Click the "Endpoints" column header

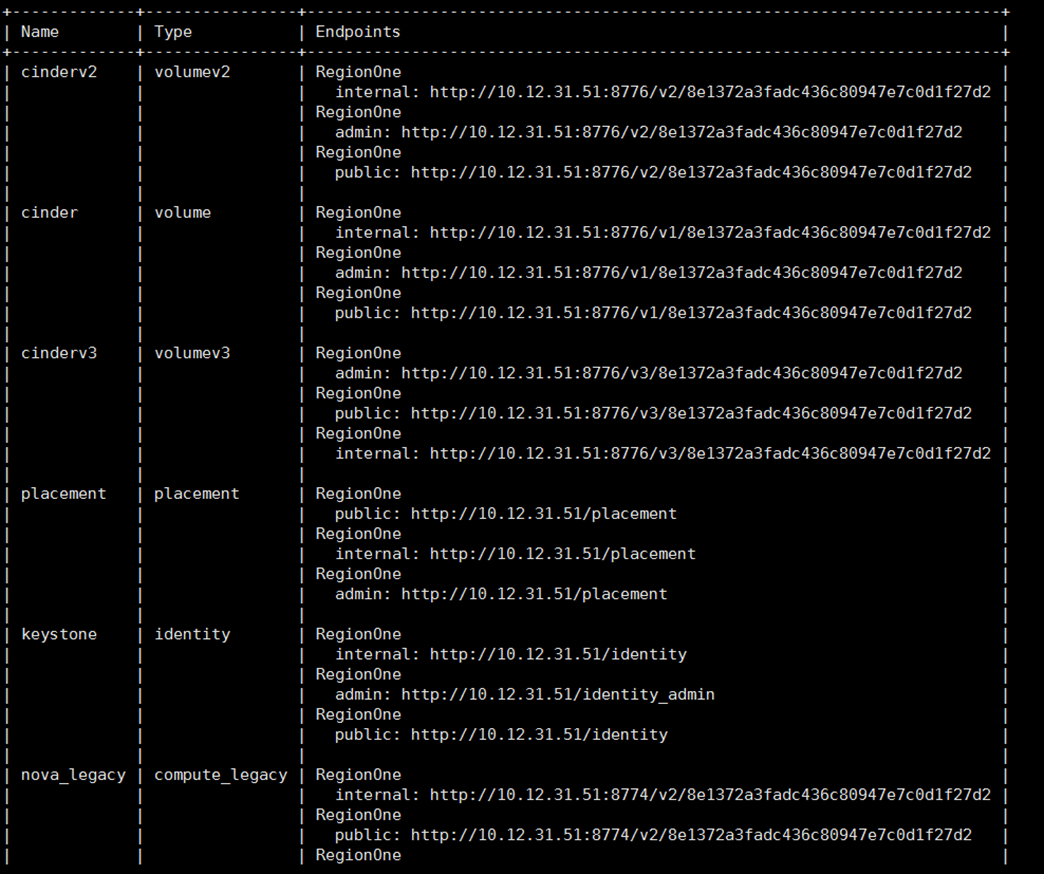point(358,32)
